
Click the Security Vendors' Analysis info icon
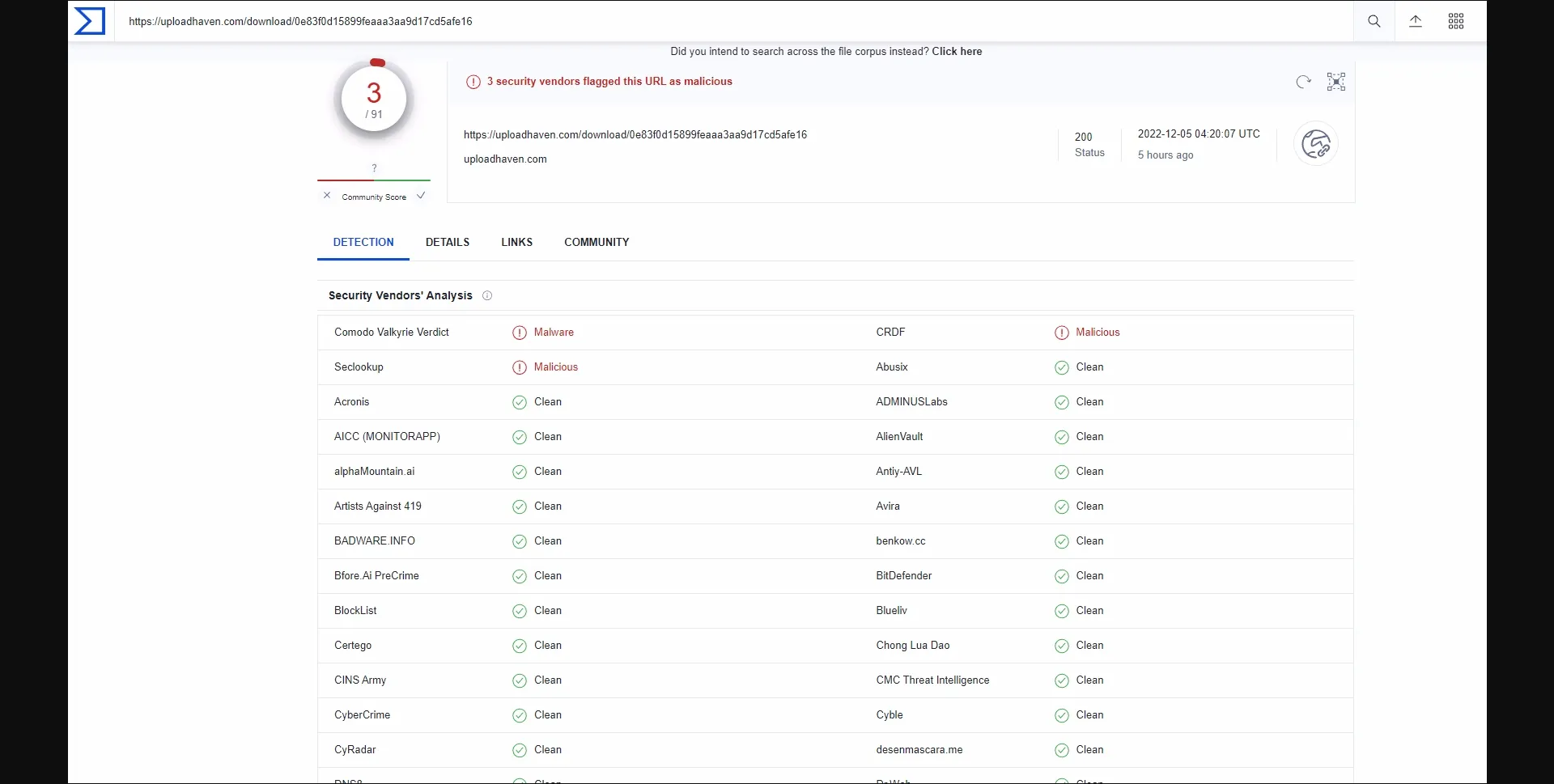[x=487, y=296]
